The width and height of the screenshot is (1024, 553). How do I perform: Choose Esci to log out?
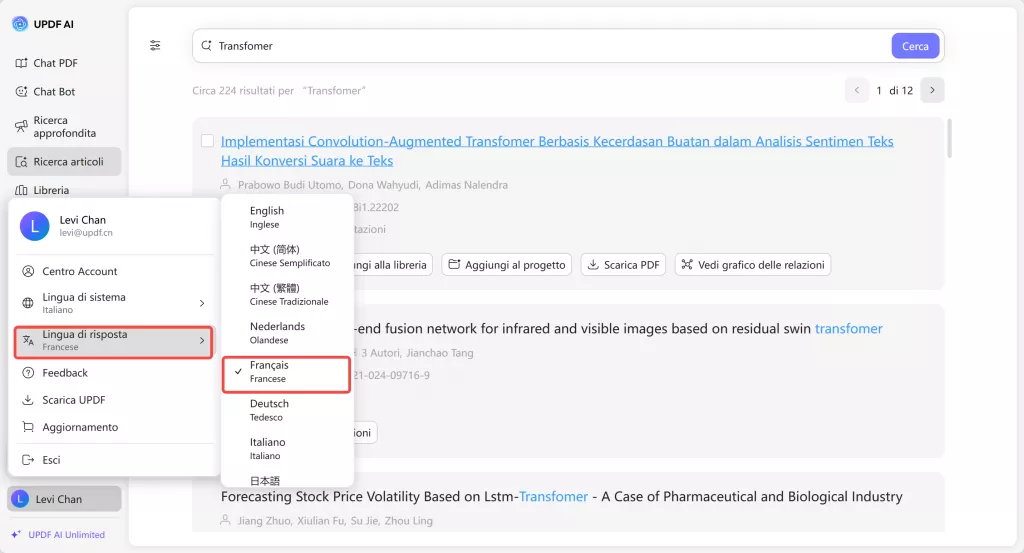pyautogui.click(x=51, y=460)
